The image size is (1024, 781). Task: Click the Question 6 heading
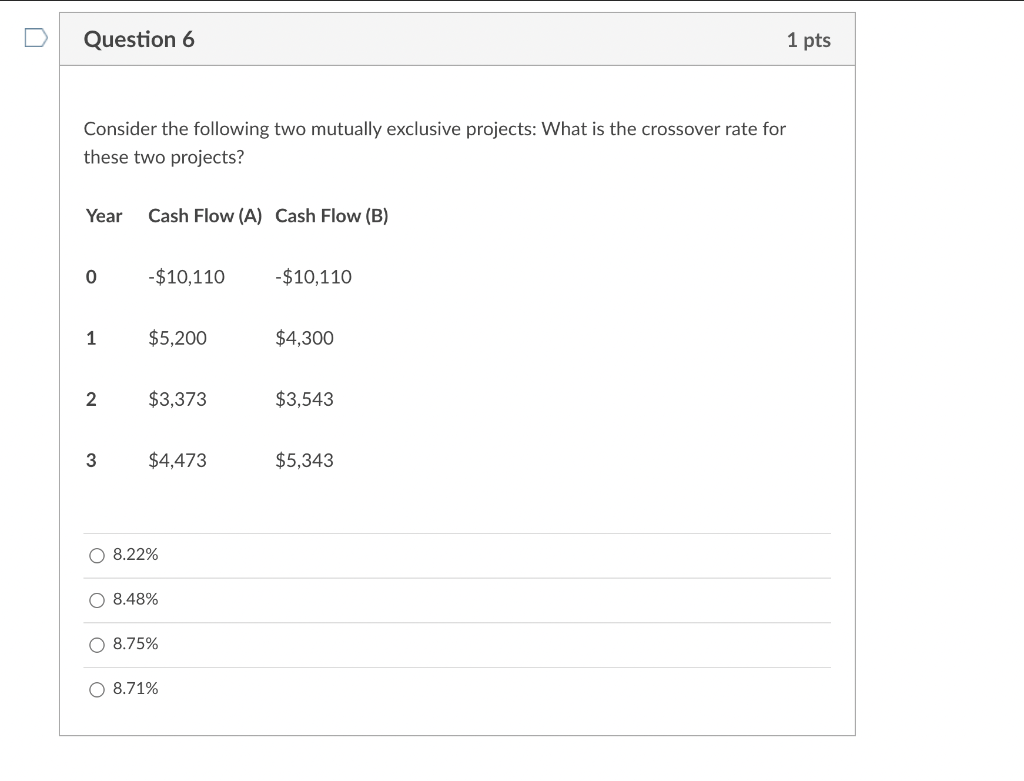tap(139, 40)
